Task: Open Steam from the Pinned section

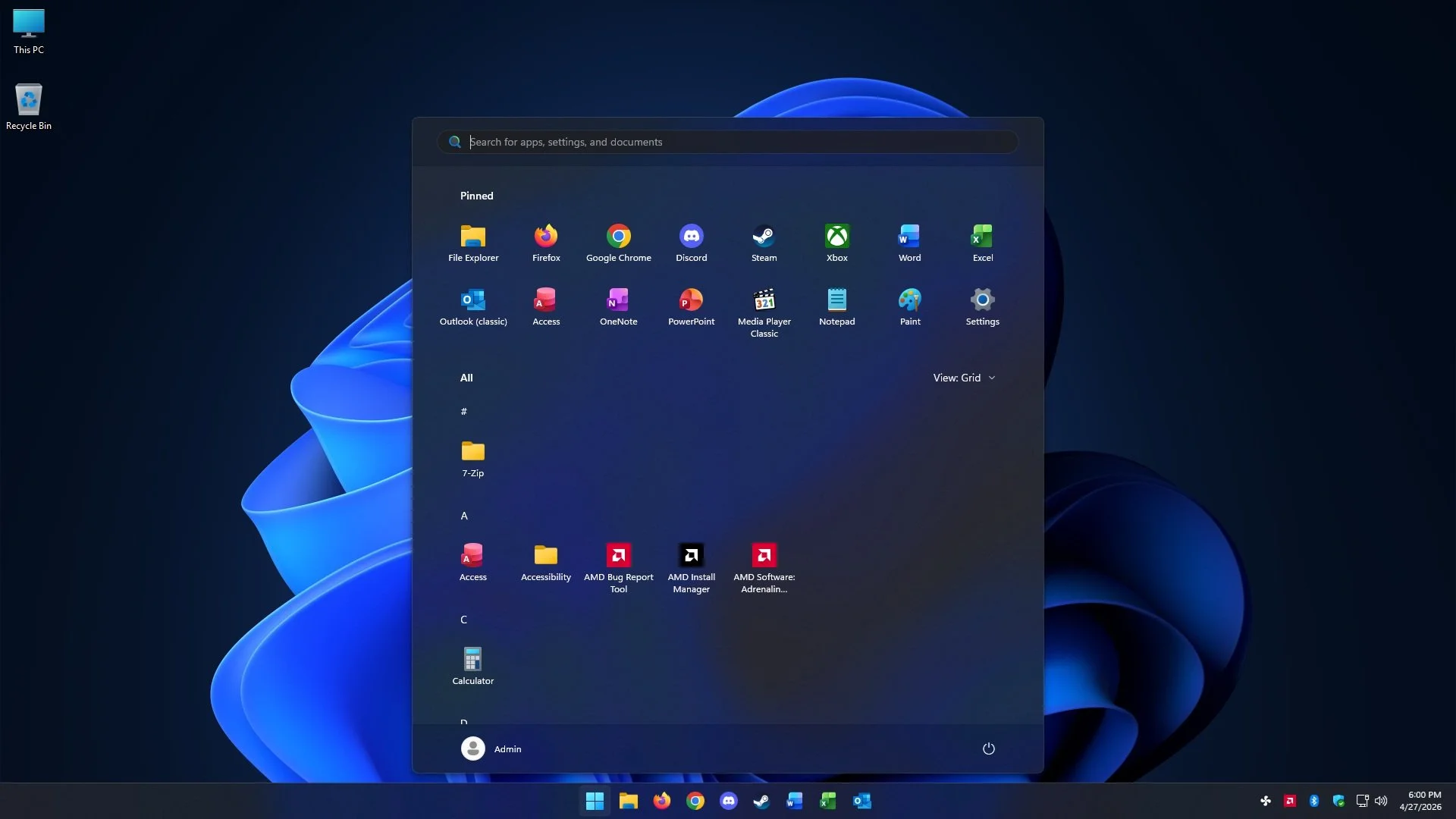Action: tap(764, 243)
